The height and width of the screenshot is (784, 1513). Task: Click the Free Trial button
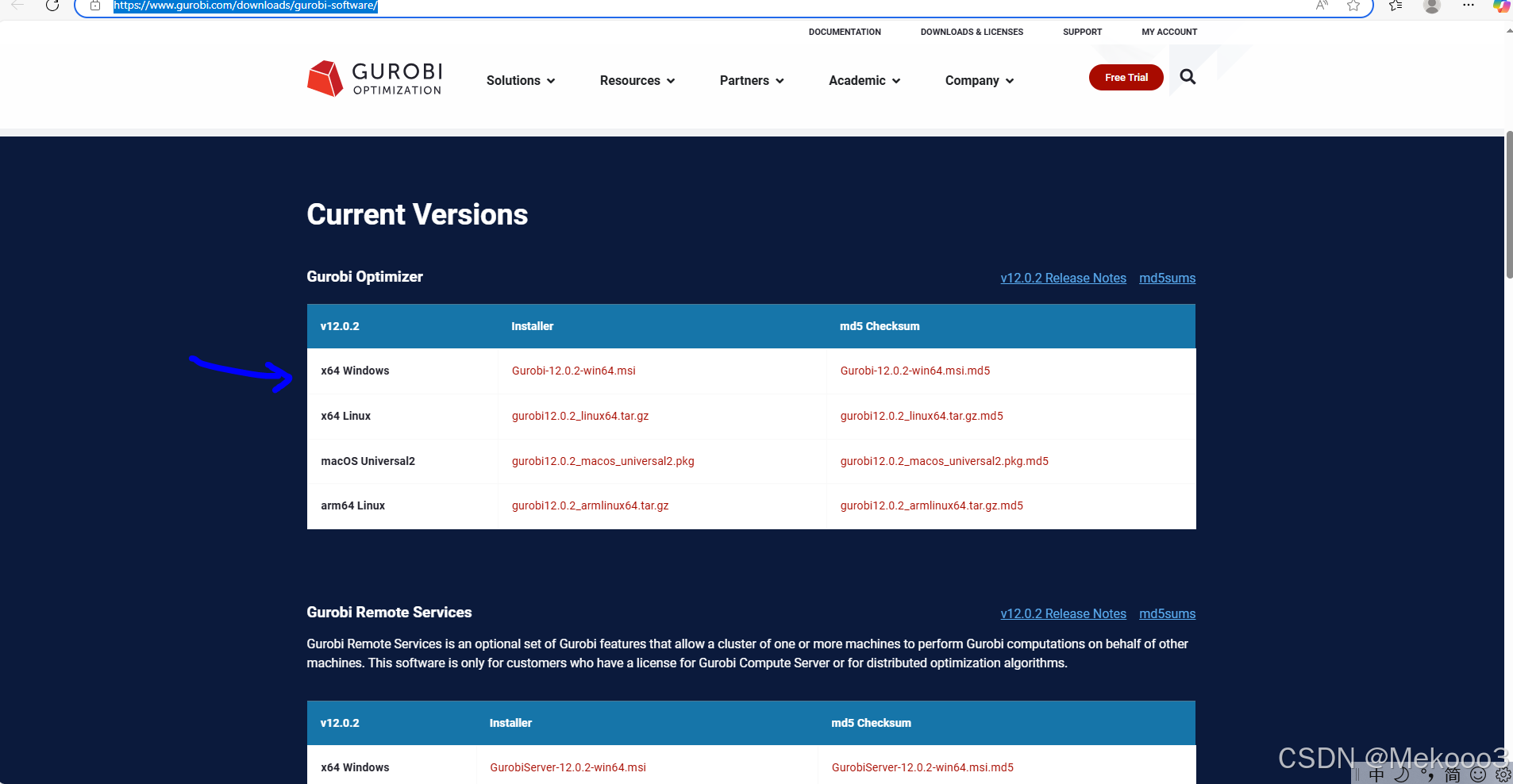1126,77
